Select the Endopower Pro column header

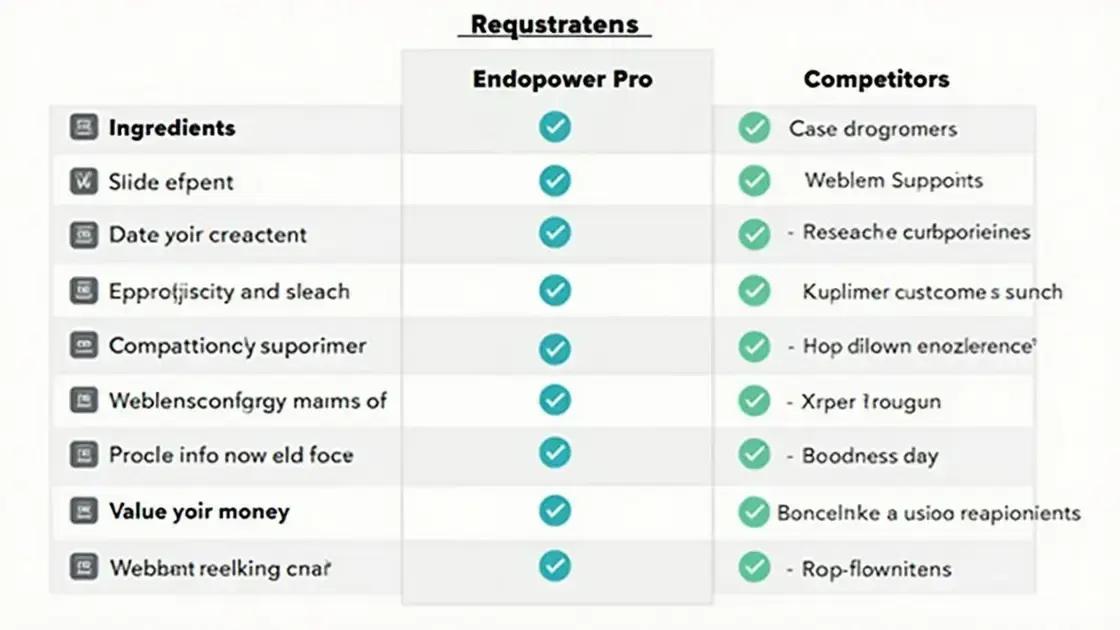click(x=562, y=79)
